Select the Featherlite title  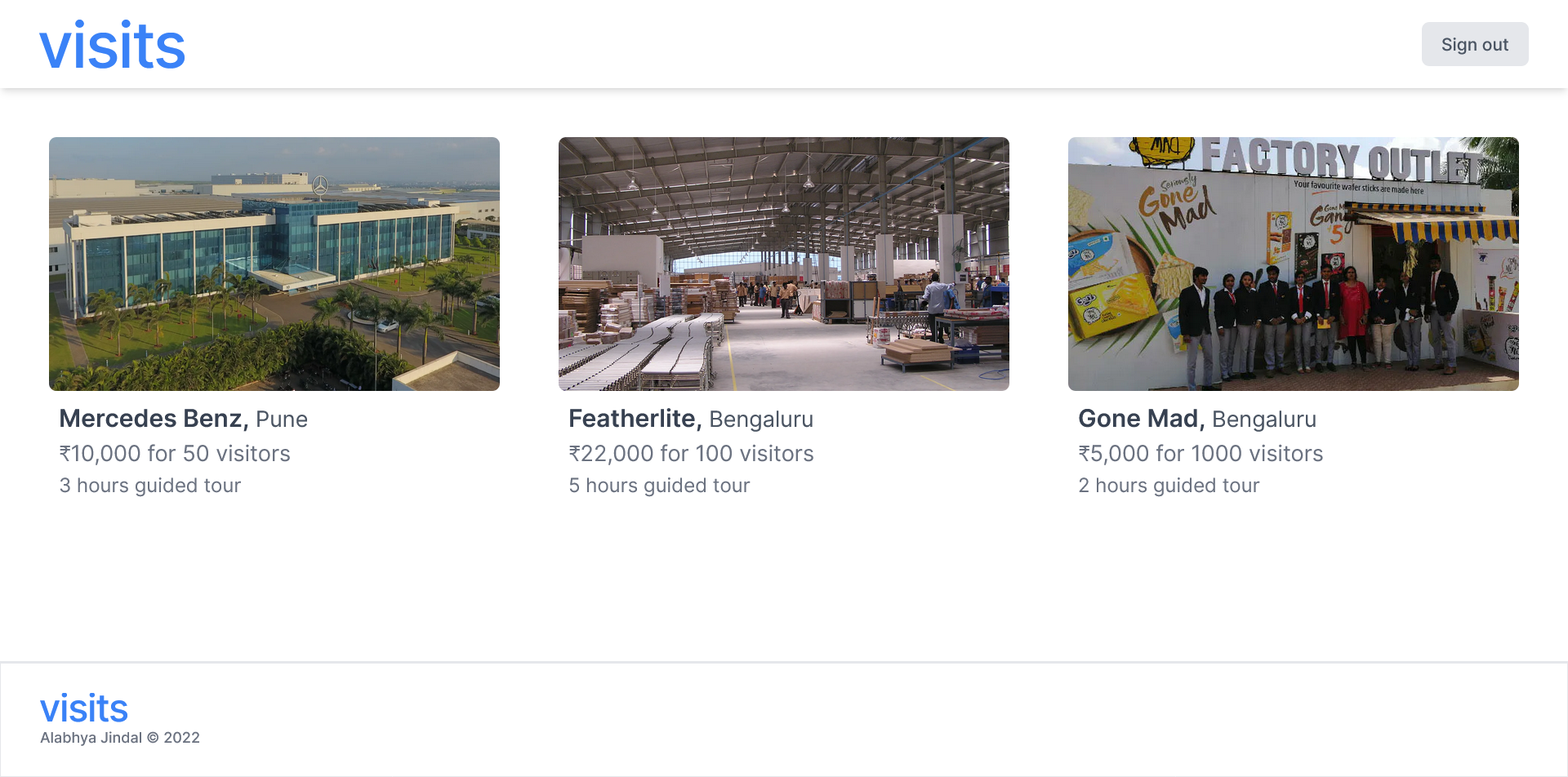pyautogui.click(x=635, y=419)
